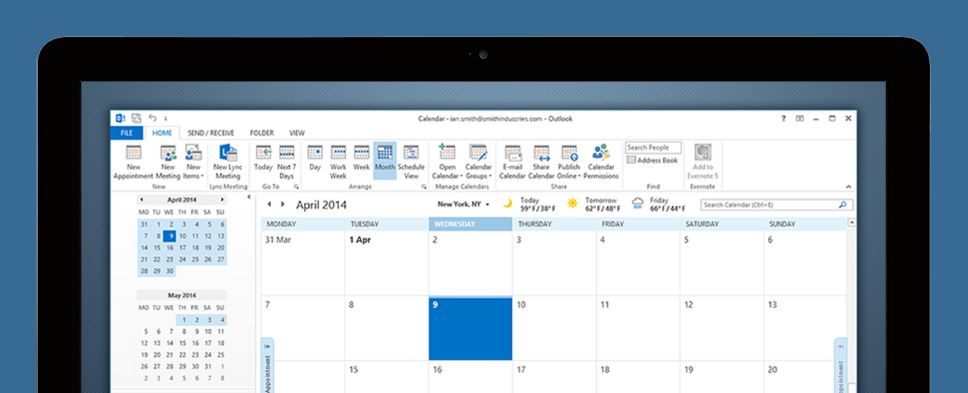Click the scroll up arrow of the calendar
Image resolution: width=968 pixels, height=393 pixels.
tap(852, 222)
